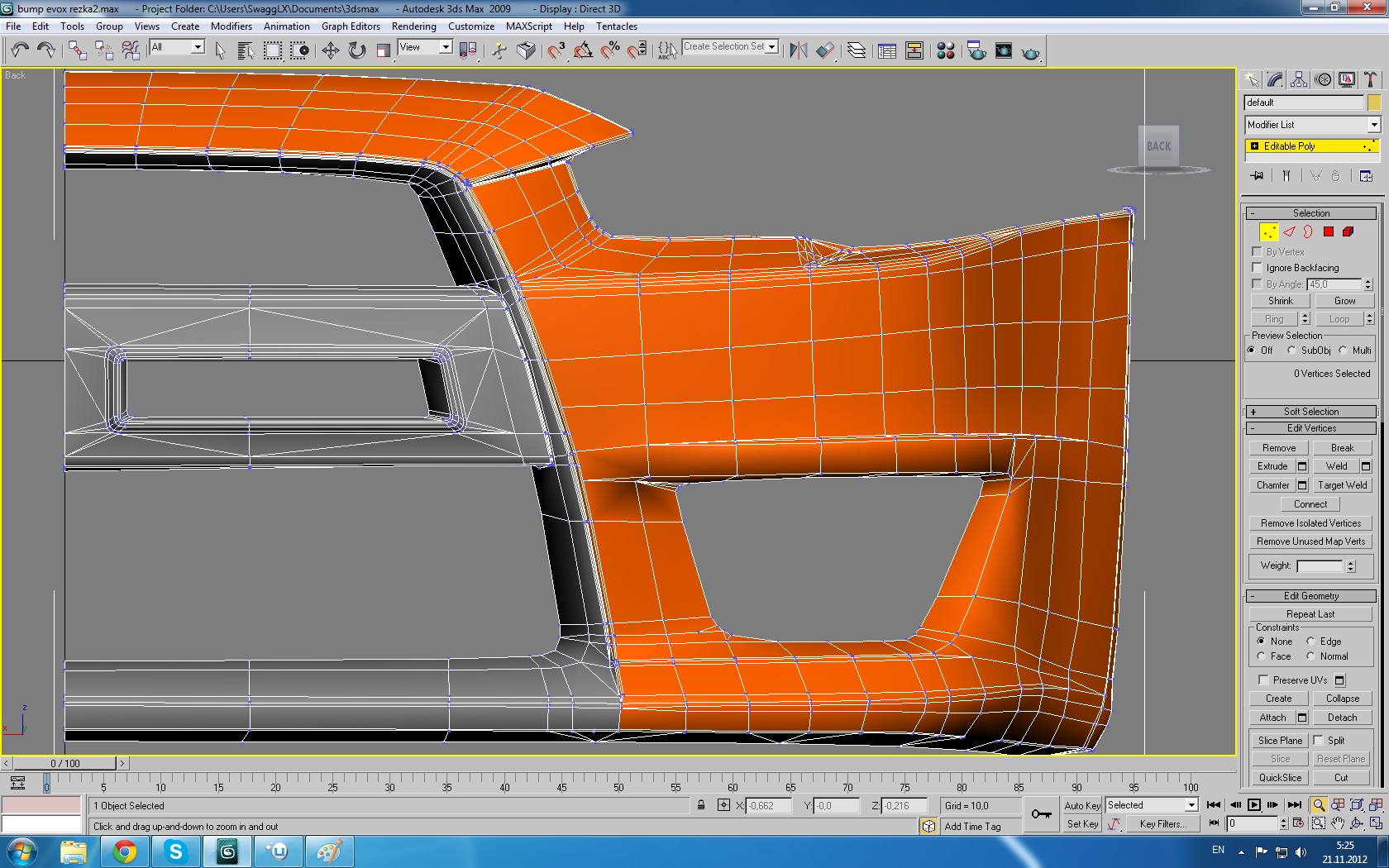Click the Pan View hand icon
The width and height of the screenshot is (1389, 868).
click(1338, 823)
